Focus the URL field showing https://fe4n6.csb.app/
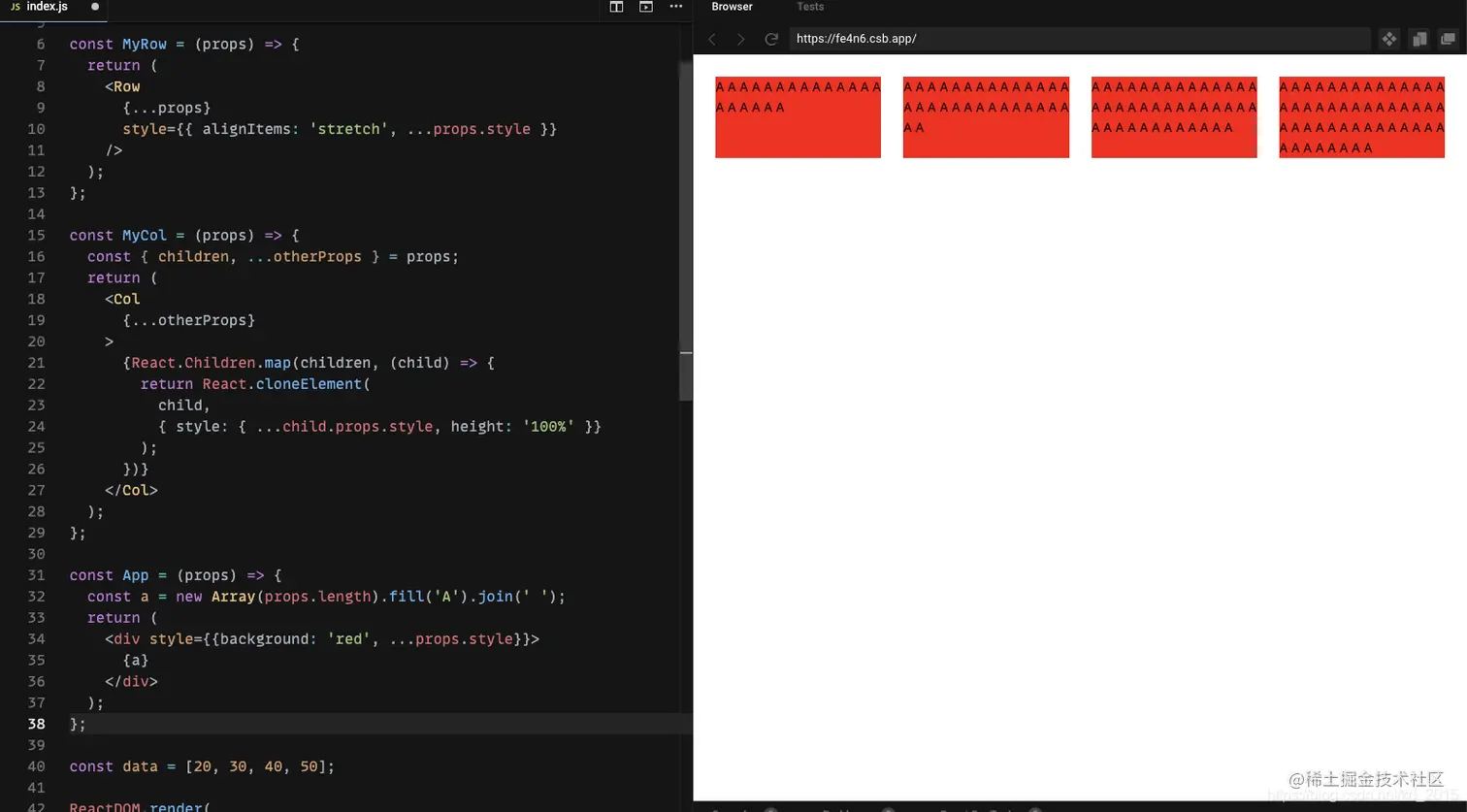Image resolution: width=1467 pixels, height=812 pixels. pyautogui.click(x=1079, y=39)
